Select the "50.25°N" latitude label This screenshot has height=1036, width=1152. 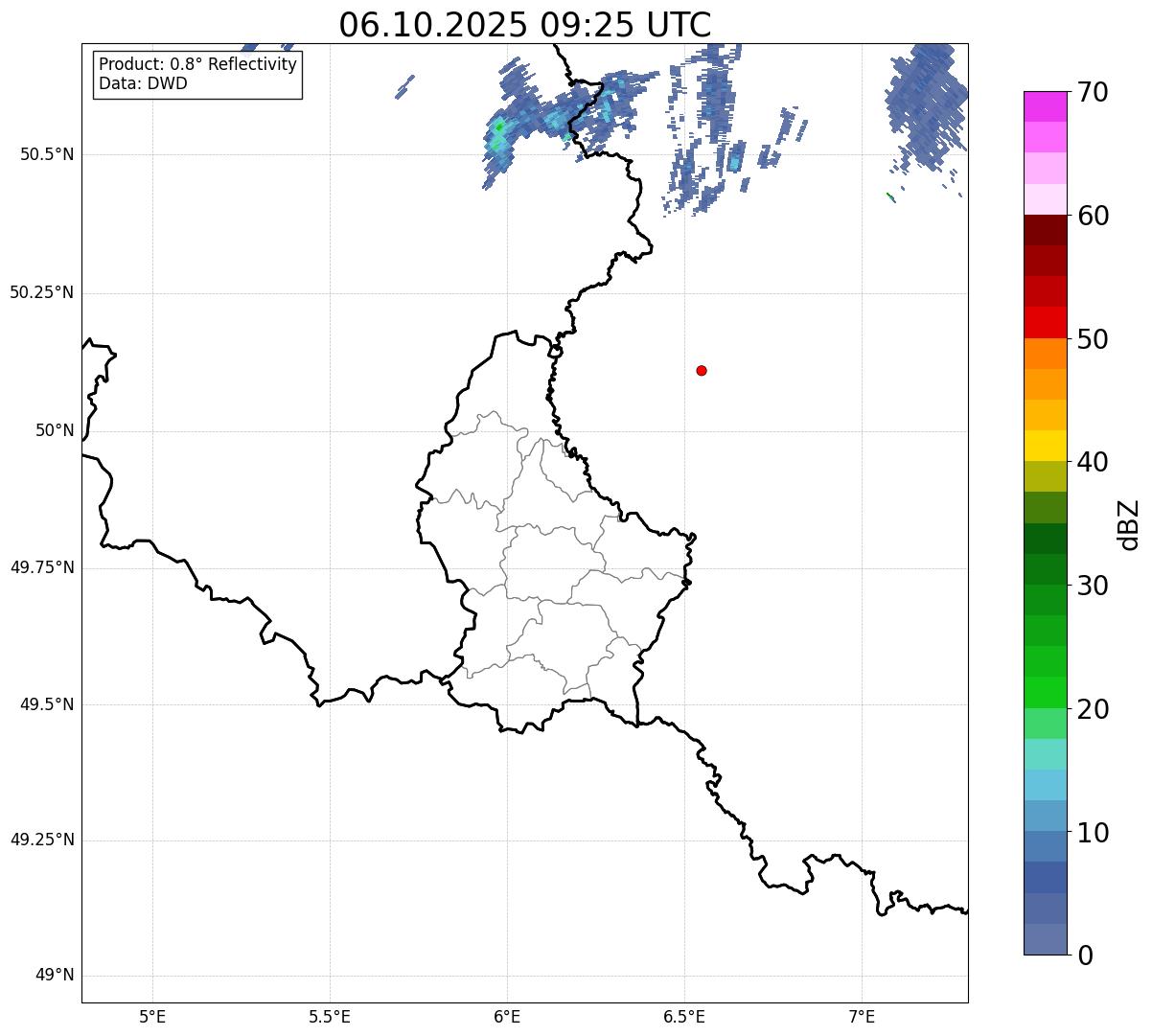42,292
